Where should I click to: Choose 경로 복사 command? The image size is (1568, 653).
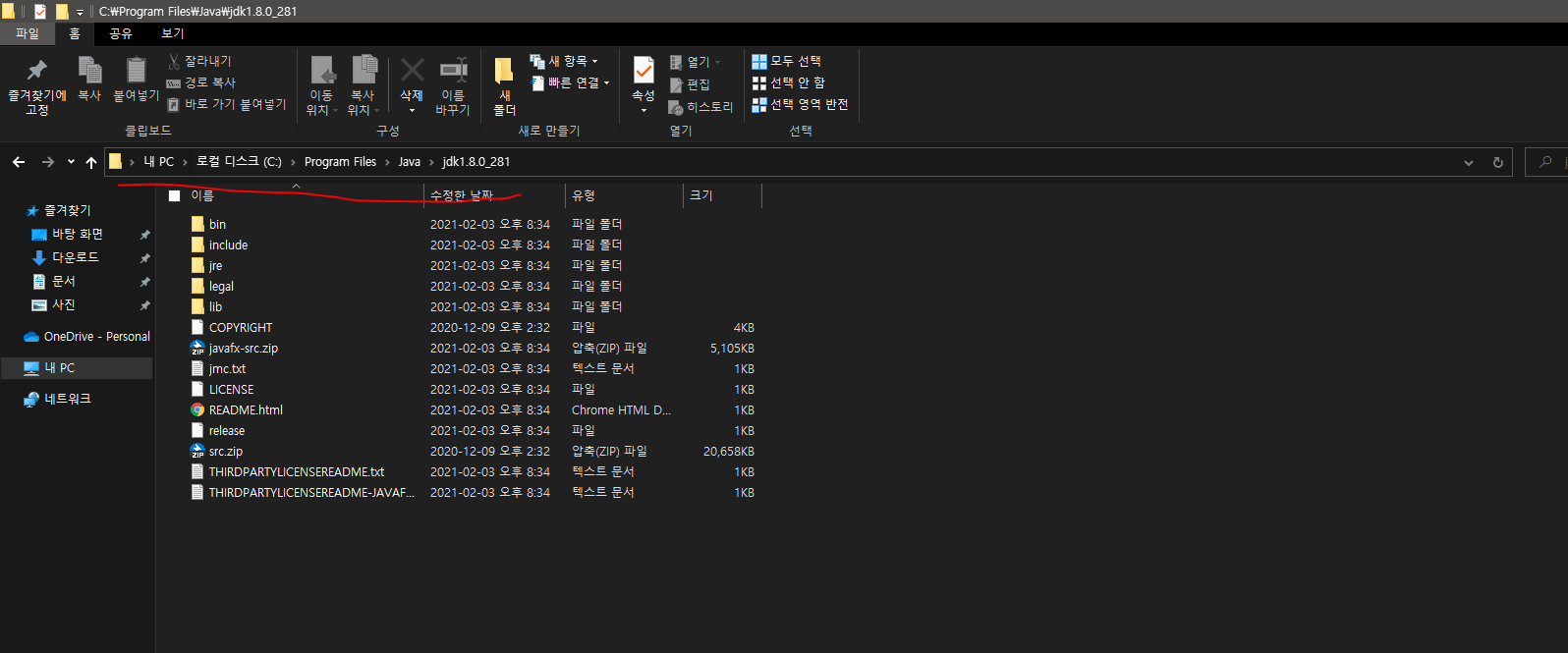click(201, 82)
